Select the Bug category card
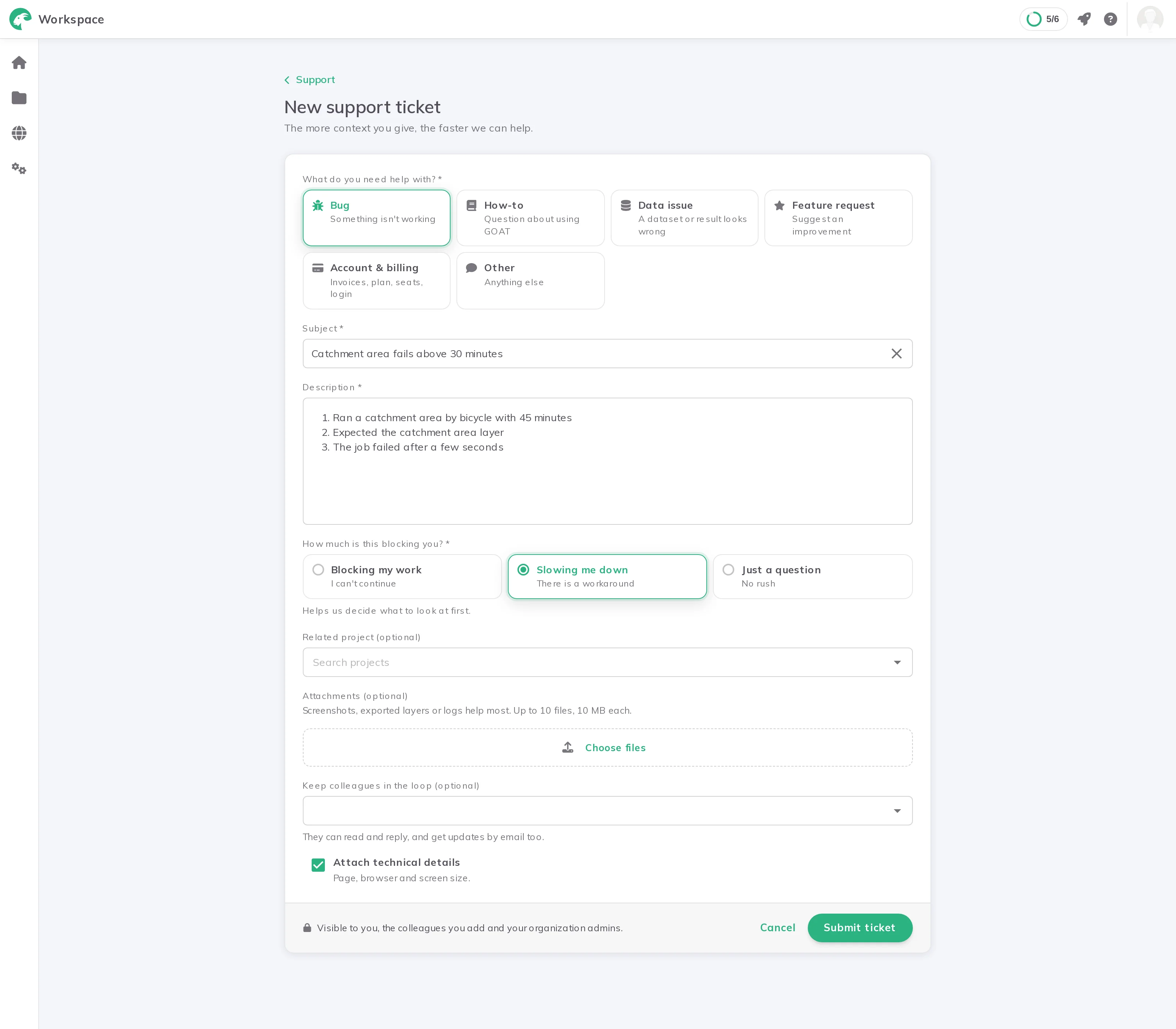Image resolution: width=1176 pixels, height=1029 pixels. pyautogui.click(x=376, y=218)
